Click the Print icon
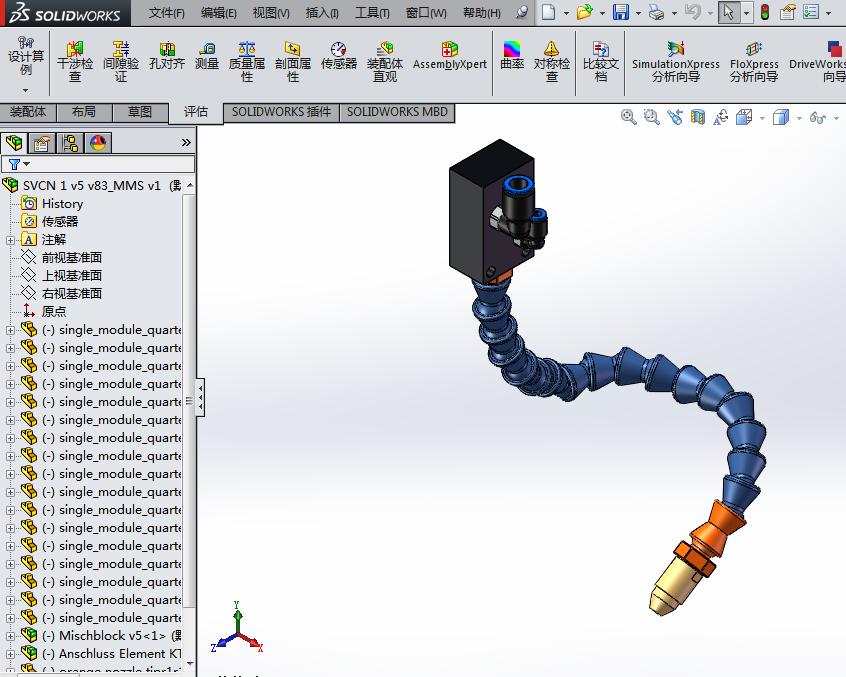 657,12
